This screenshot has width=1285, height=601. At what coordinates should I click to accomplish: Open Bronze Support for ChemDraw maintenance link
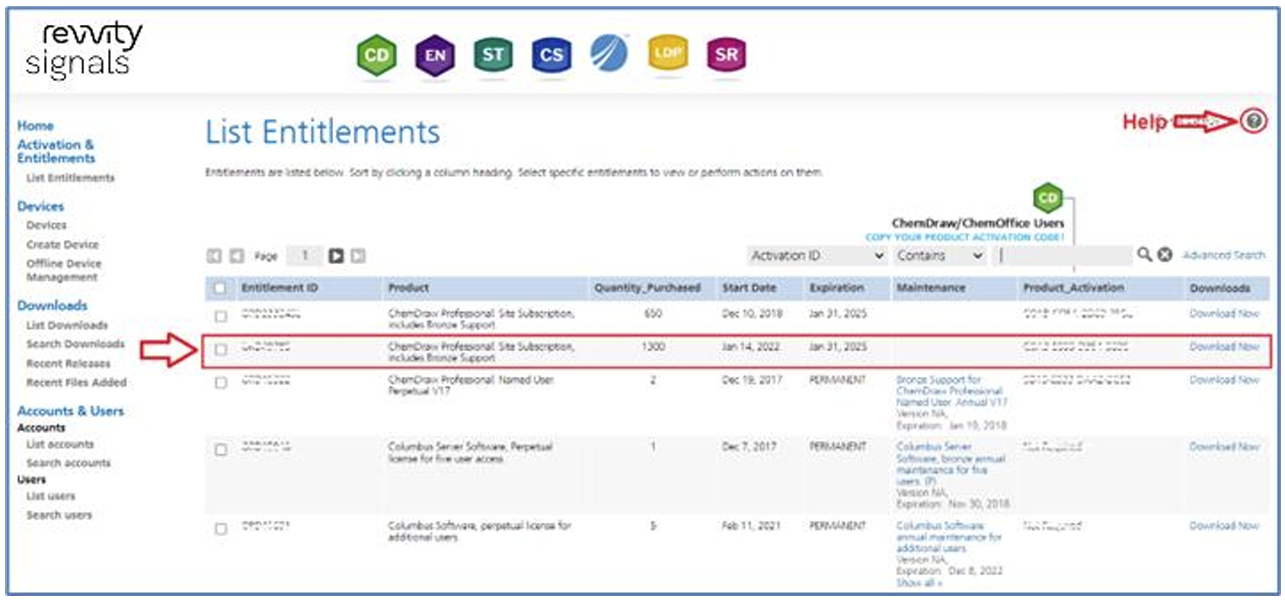coord(952,391)
